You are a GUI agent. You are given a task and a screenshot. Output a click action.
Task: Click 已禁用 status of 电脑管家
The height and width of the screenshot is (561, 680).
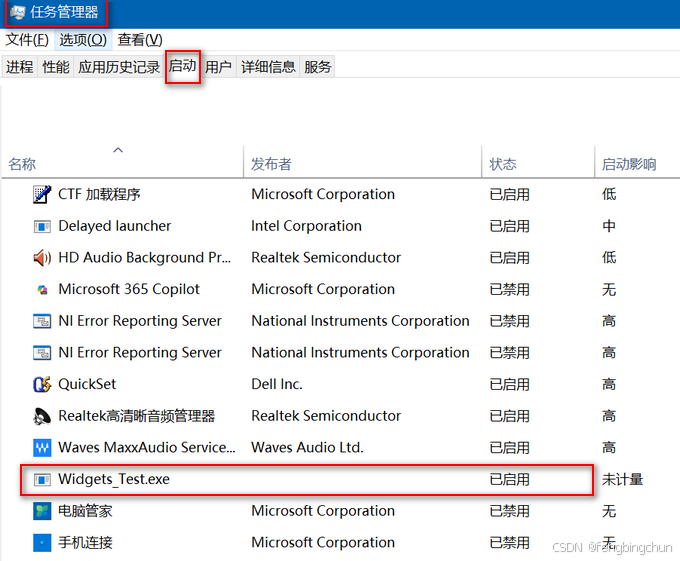(510, 511)
